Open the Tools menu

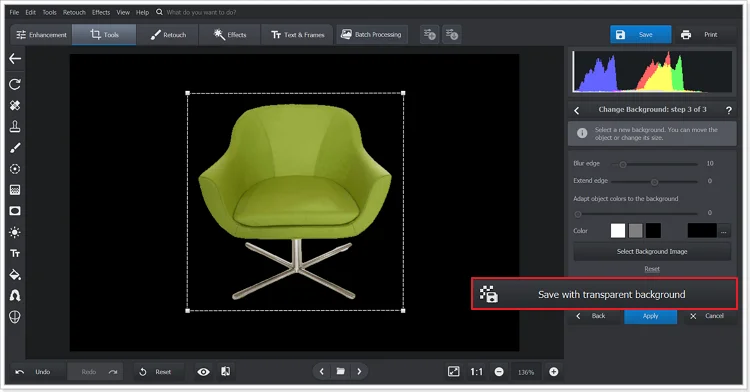pos(49,12)
